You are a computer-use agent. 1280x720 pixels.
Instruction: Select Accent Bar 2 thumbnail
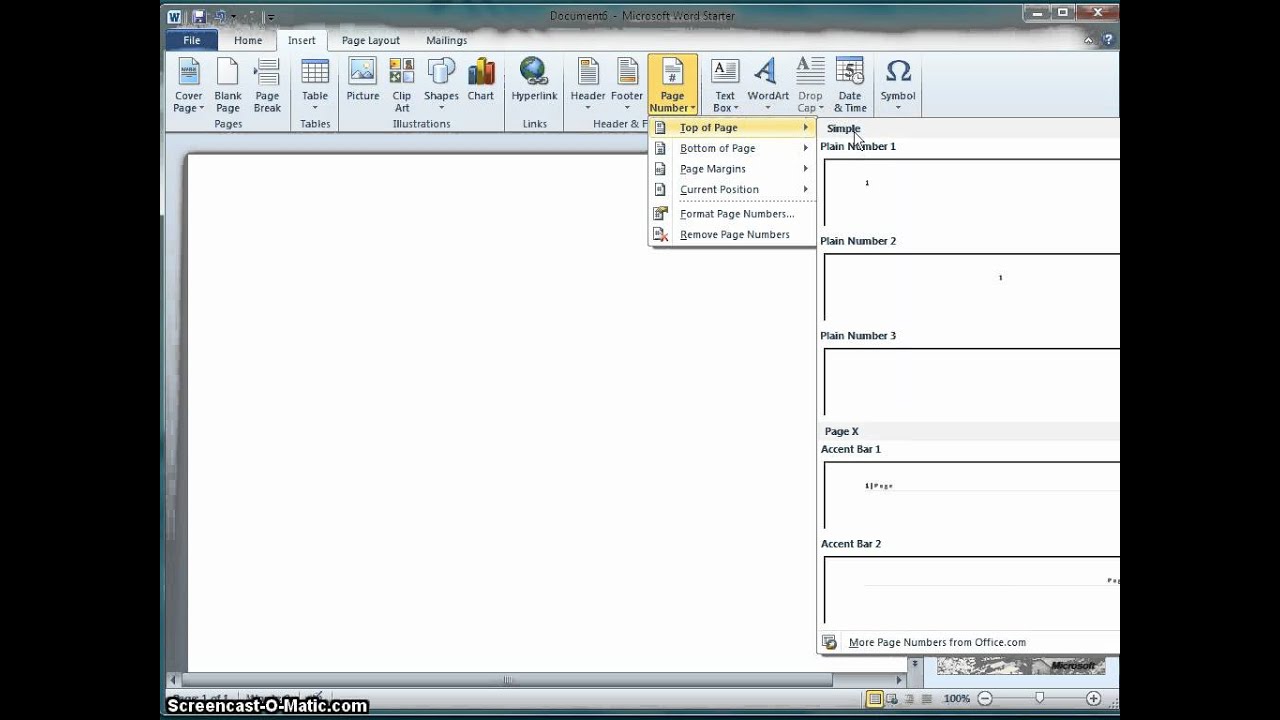coord(970,590)
